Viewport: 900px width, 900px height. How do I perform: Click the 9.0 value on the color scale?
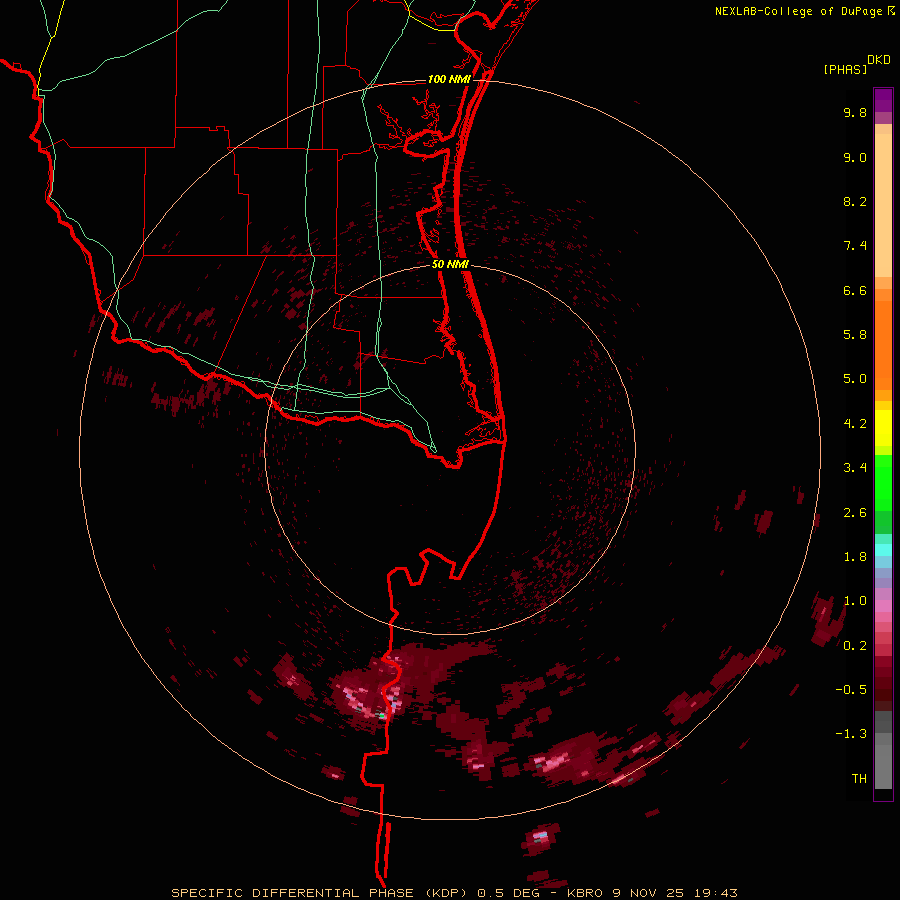pyautogui.click(x=855, y=157)
